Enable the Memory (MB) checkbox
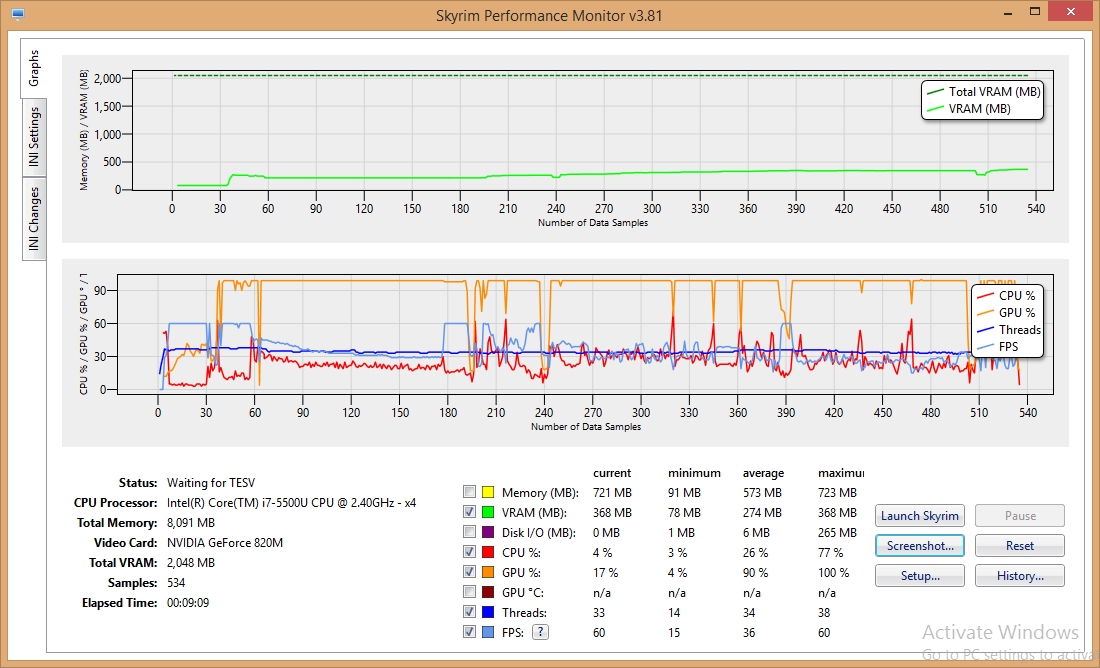1100x668 pixels. point(468,492)
